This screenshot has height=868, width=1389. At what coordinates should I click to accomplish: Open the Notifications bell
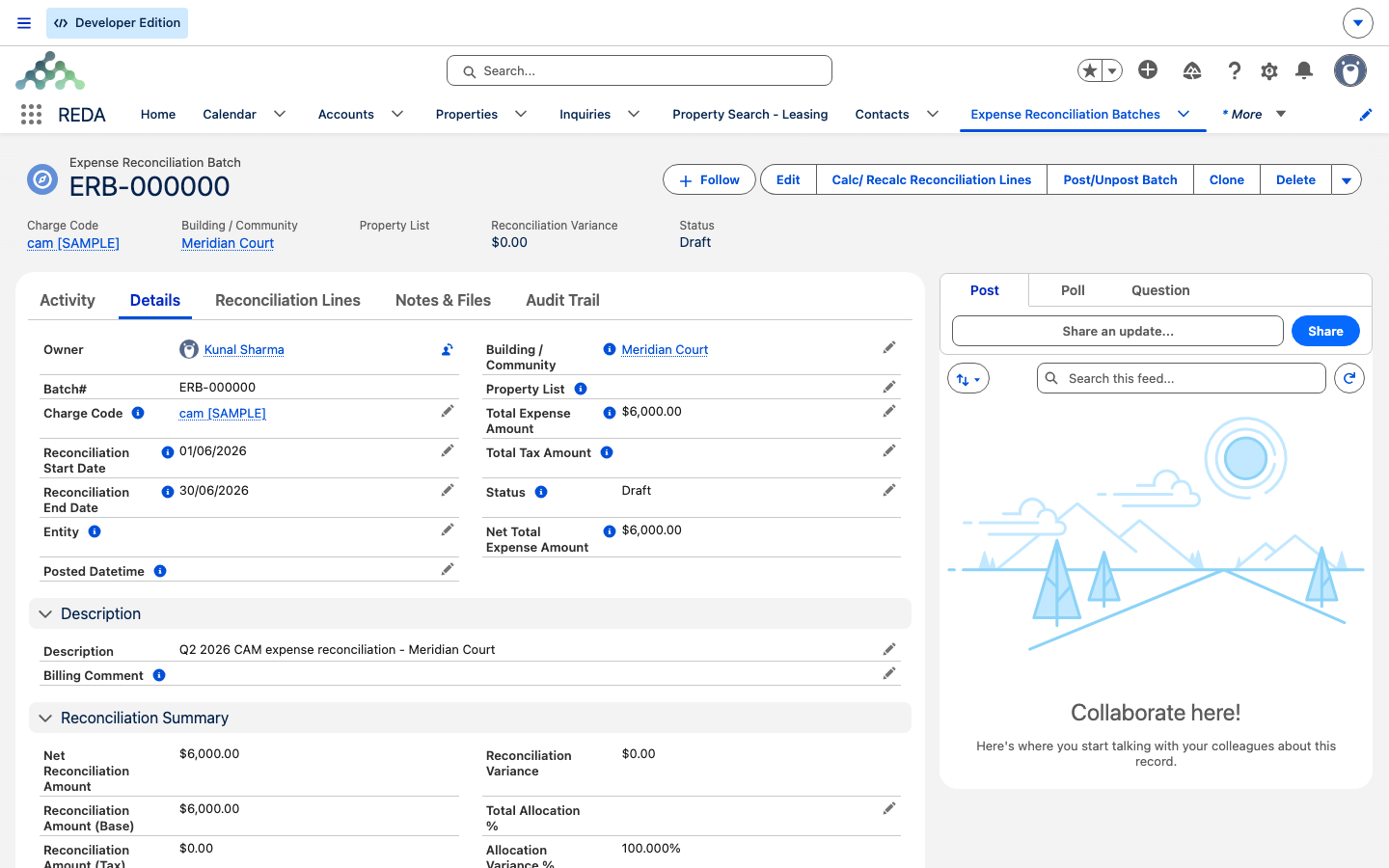click(x=1304, y=69)
